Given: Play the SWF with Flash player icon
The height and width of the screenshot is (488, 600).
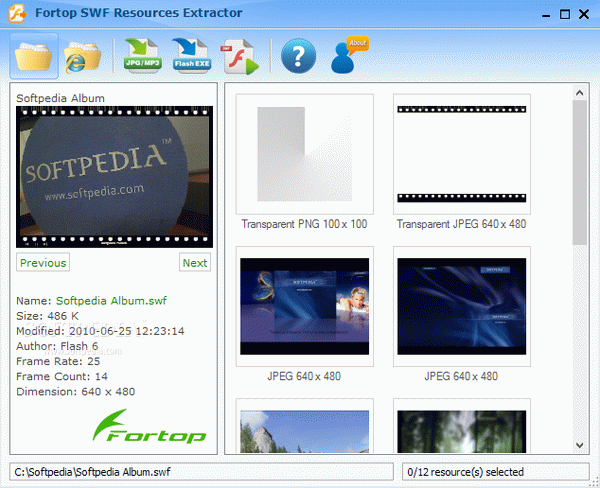Looking at the screenshot, I should (240, 57).
